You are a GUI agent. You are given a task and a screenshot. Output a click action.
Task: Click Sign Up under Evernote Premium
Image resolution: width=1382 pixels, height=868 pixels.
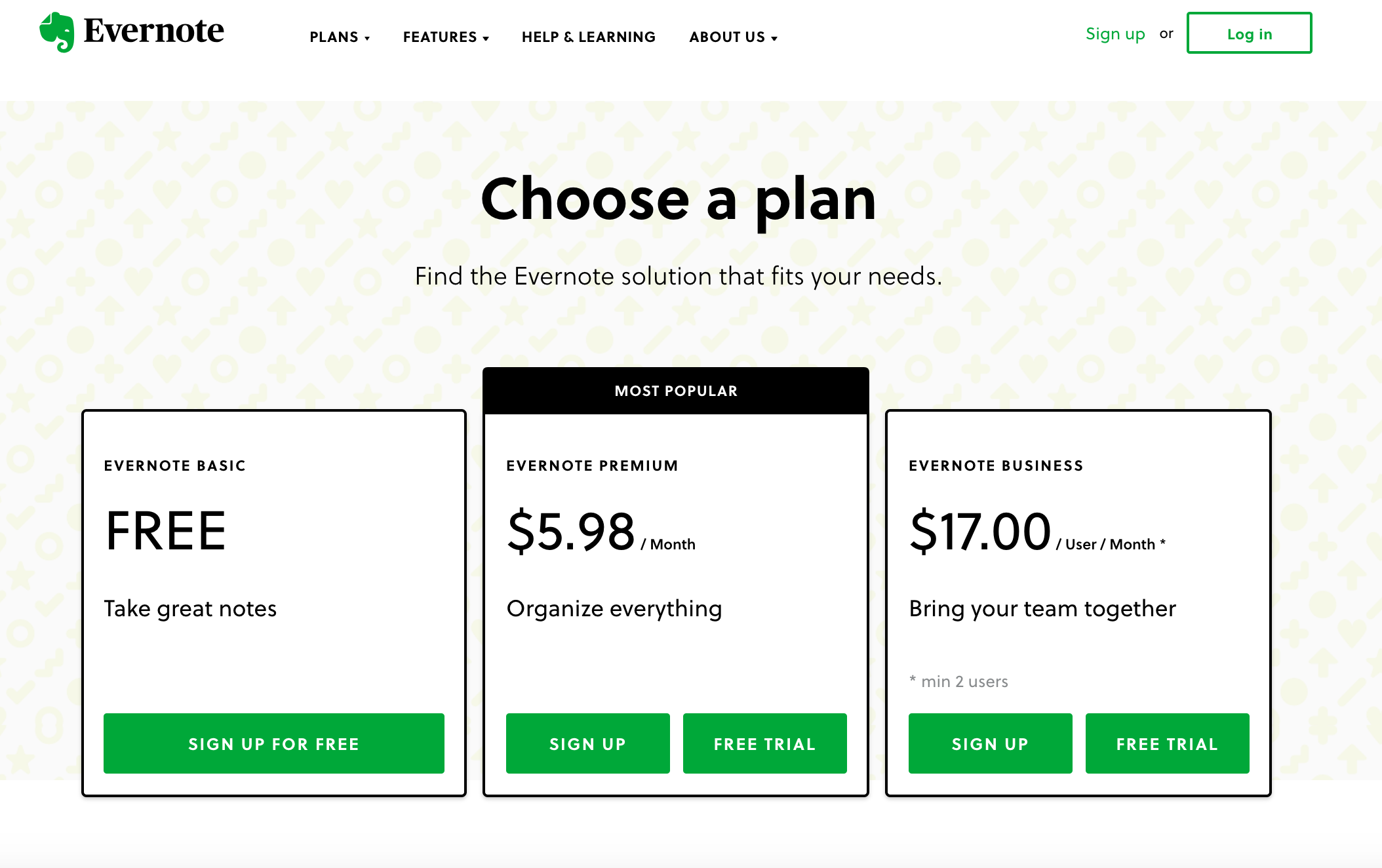point(588,743)
